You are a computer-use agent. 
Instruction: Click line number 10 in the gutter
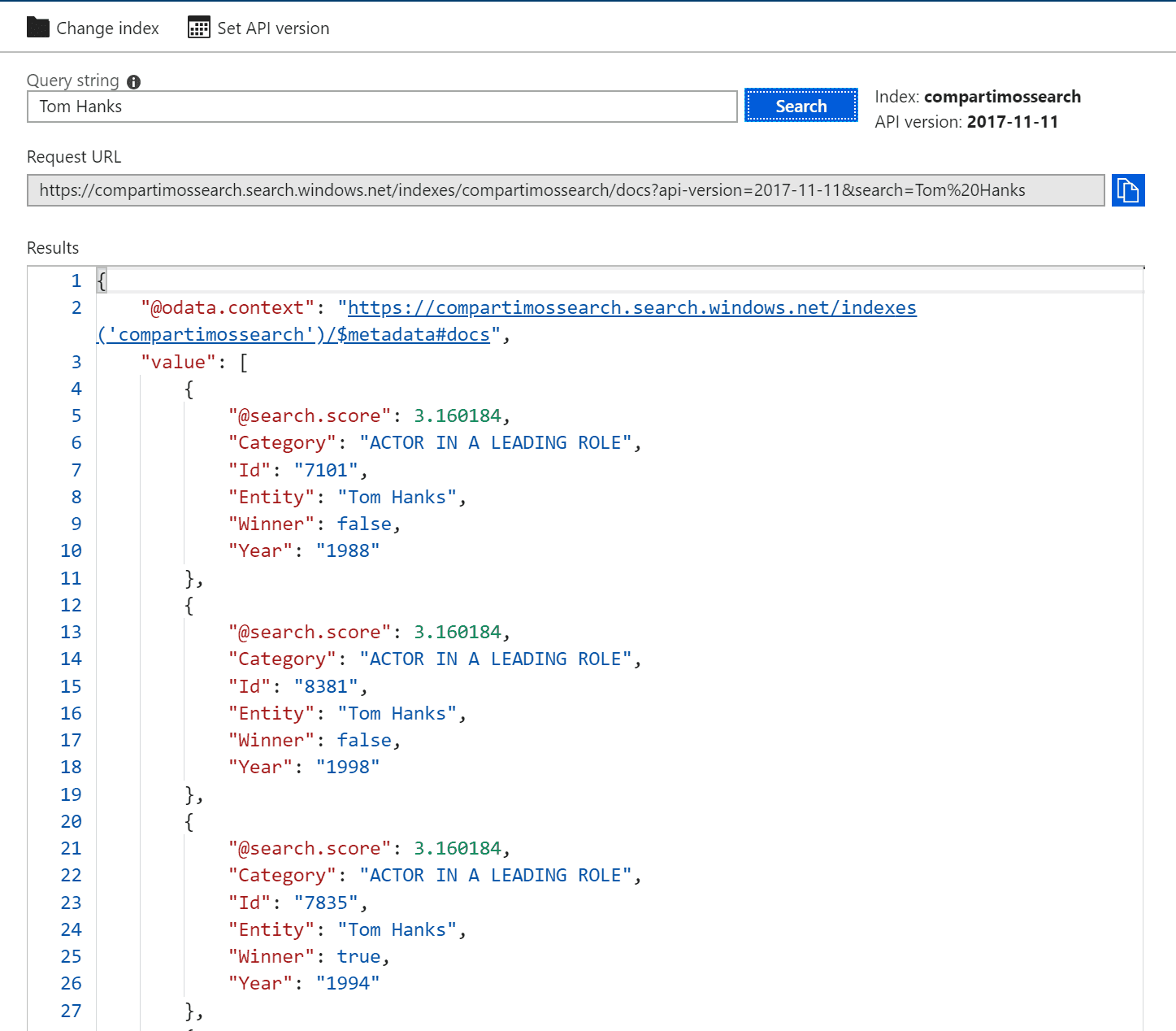tap(71, 551)
